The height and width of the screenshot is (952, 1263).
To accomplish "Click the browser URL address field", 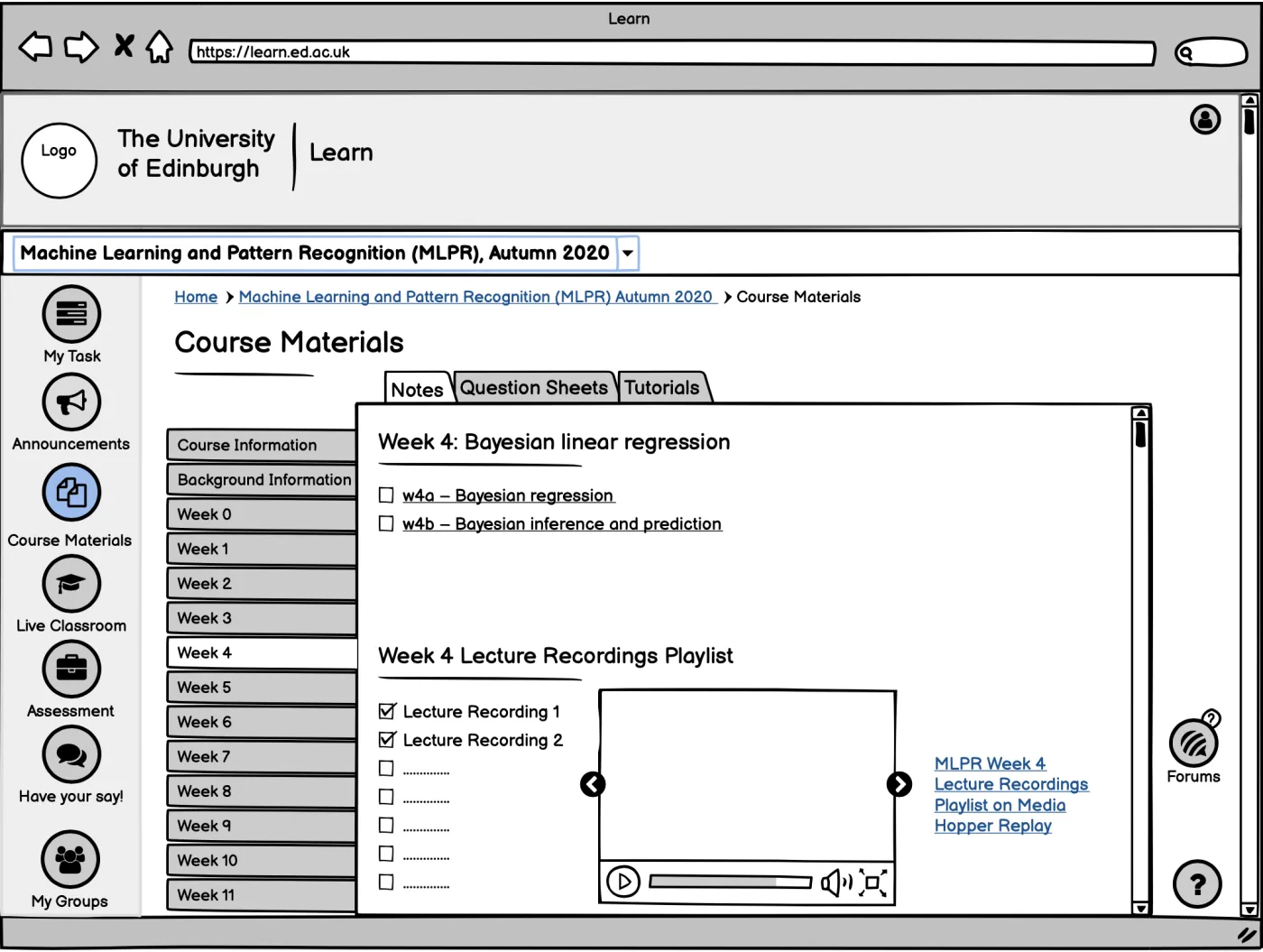I will 672,52.
